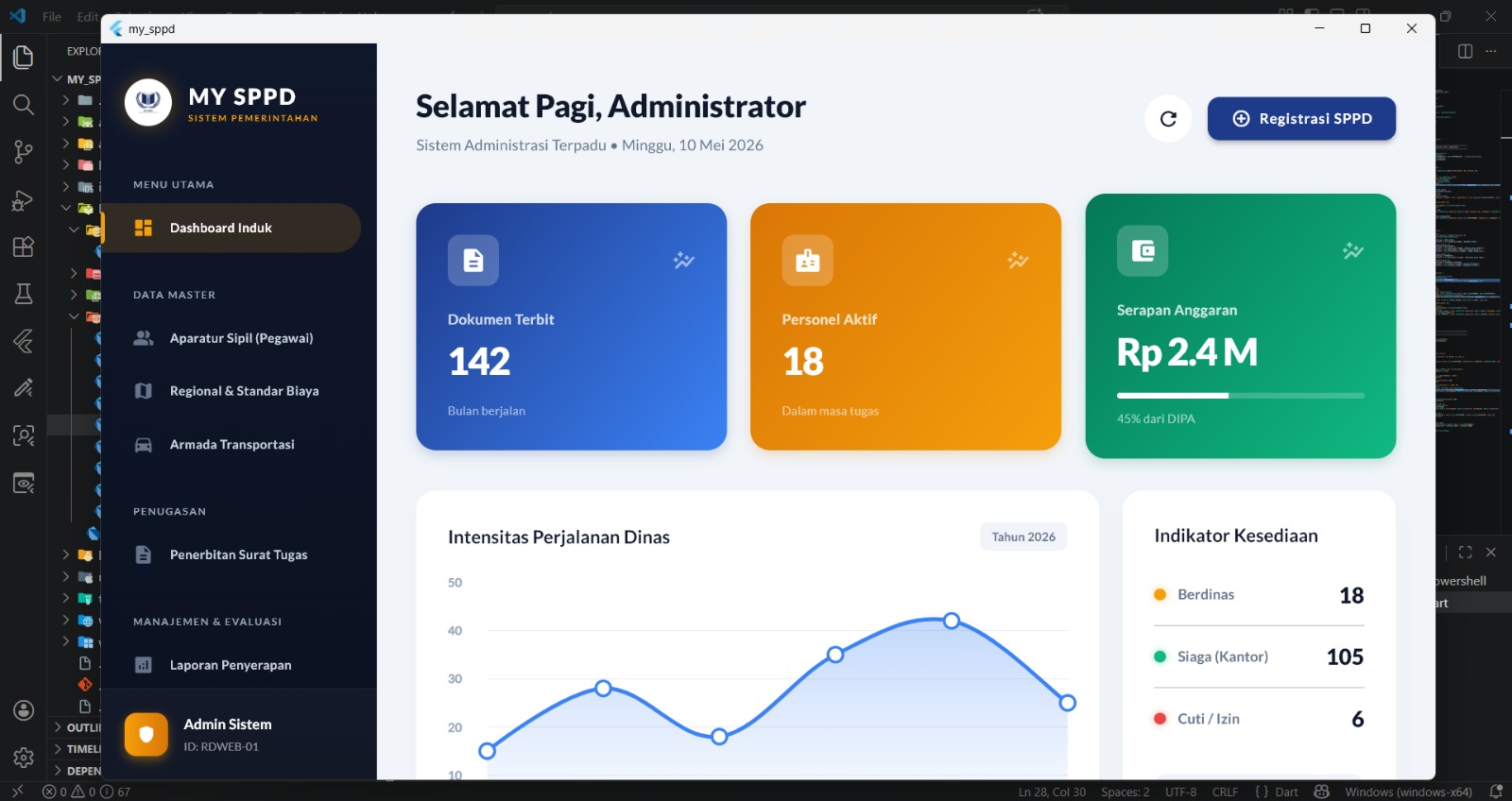Click document icon on Dokumen Terbit card

(473, 260)
